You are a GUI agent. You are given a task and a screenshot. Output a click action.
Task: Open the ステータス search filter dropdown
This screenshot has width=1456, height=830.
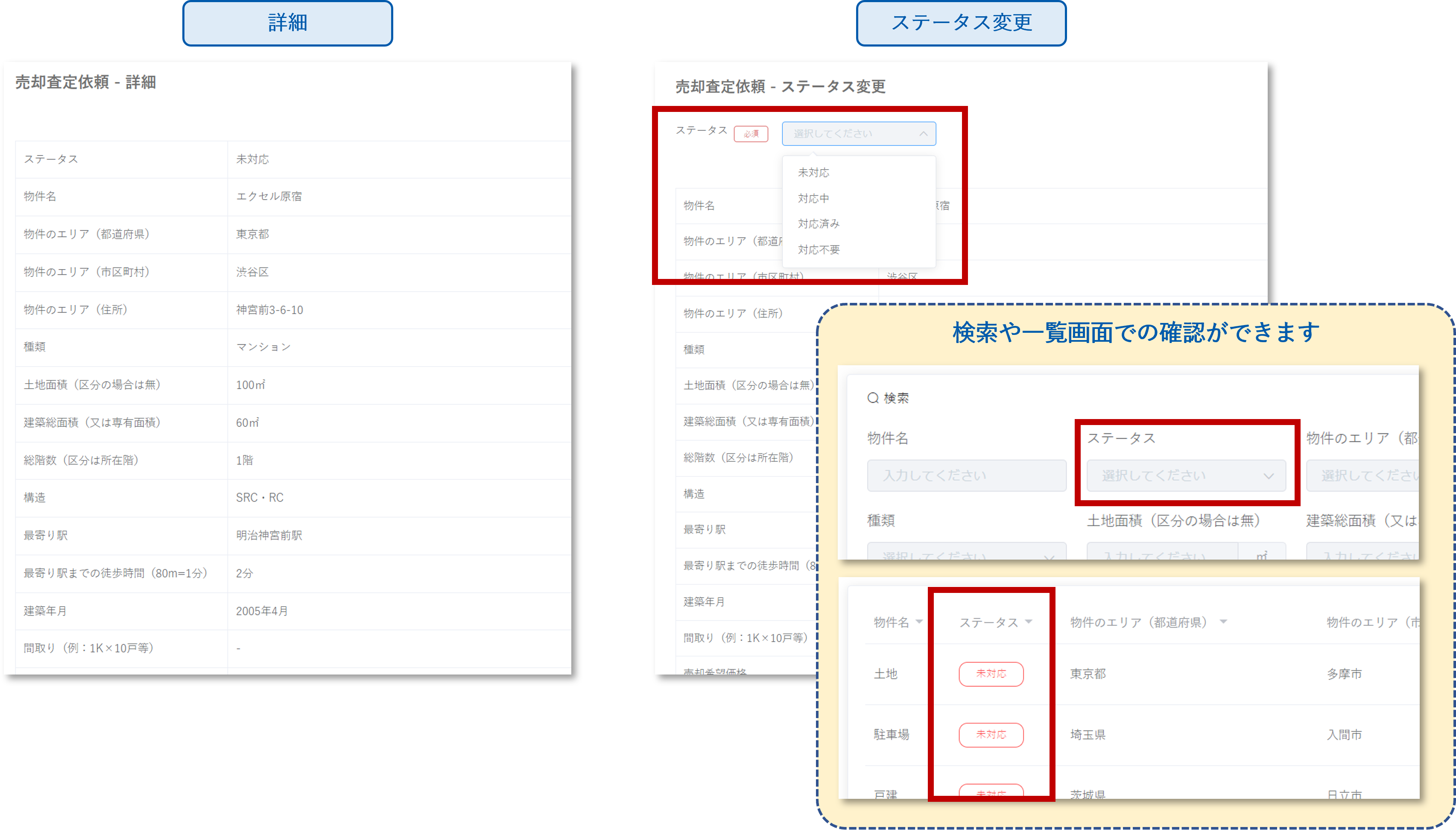[x=1185, y=475]
